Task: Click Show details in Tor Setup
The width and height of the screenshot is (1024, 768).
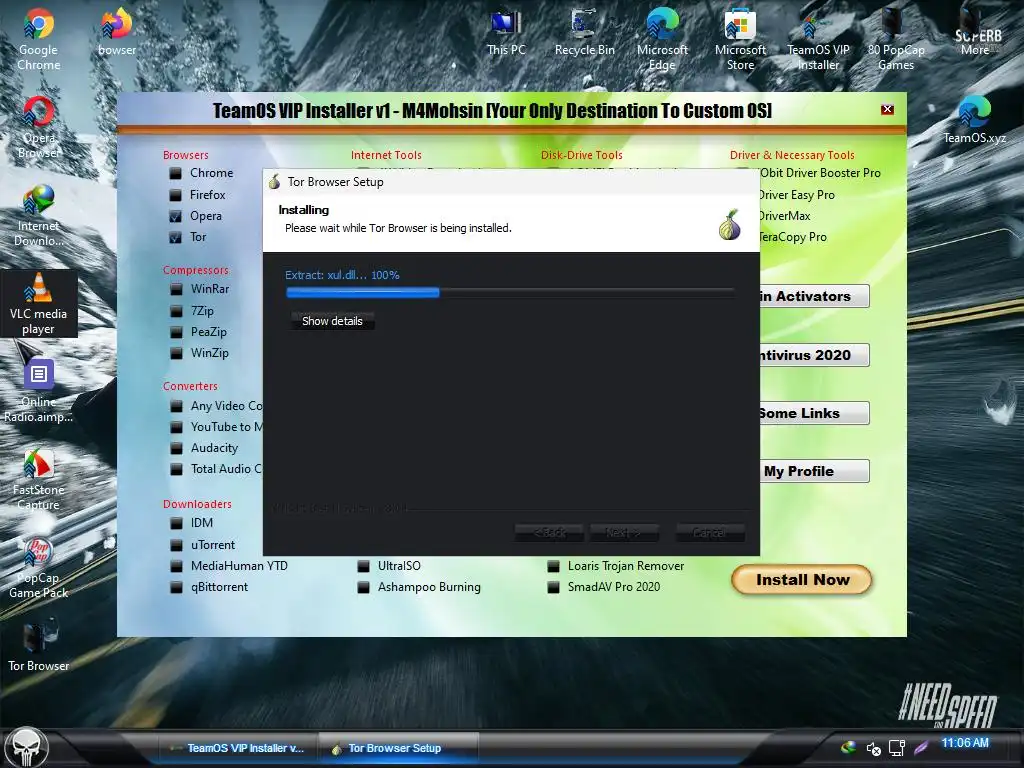Action: point(332,321)
